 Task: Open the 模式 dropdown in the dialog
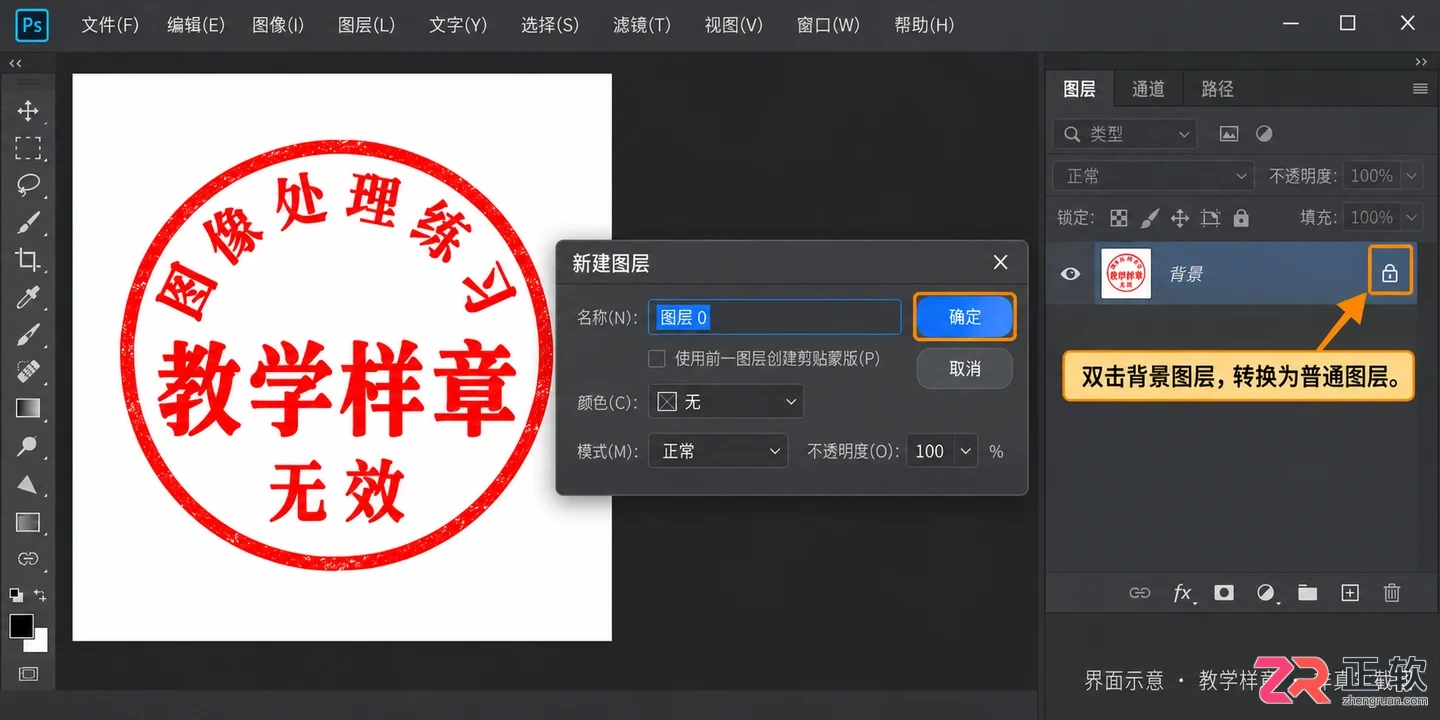pyautogui.click(x=718, y=451)
